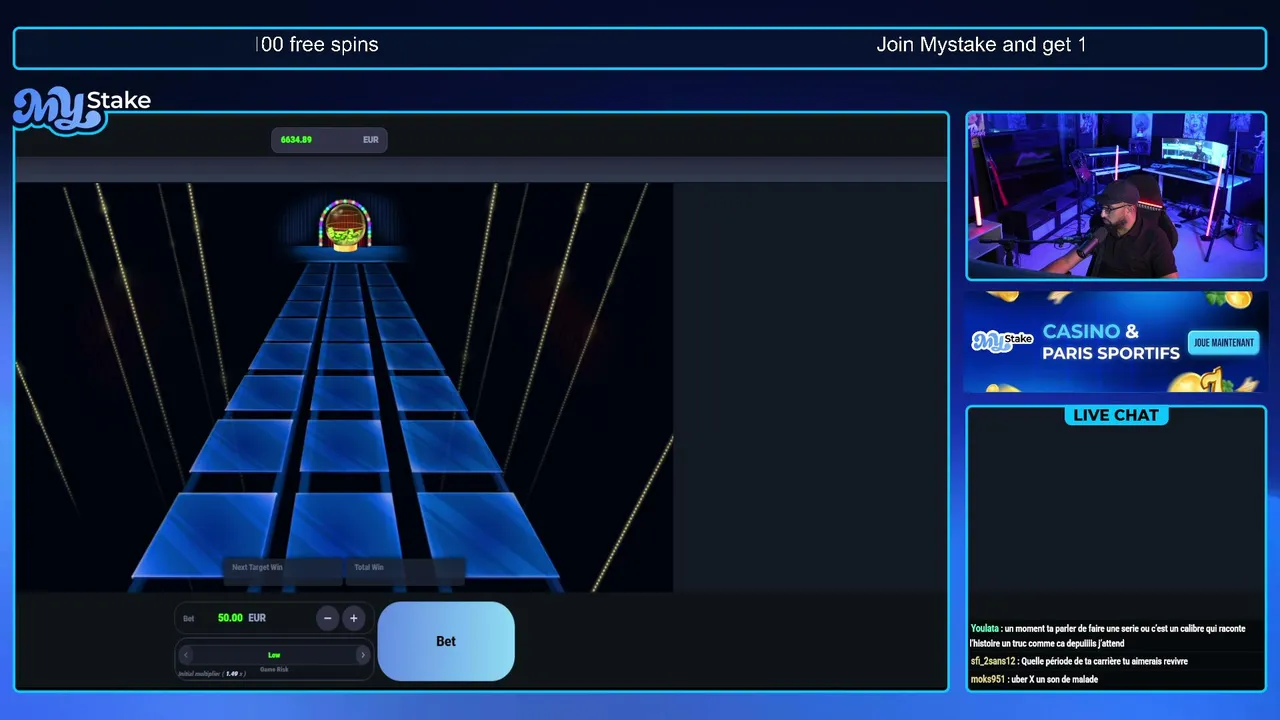
Task: Click the green Low risk label
Action: (274, 655)
